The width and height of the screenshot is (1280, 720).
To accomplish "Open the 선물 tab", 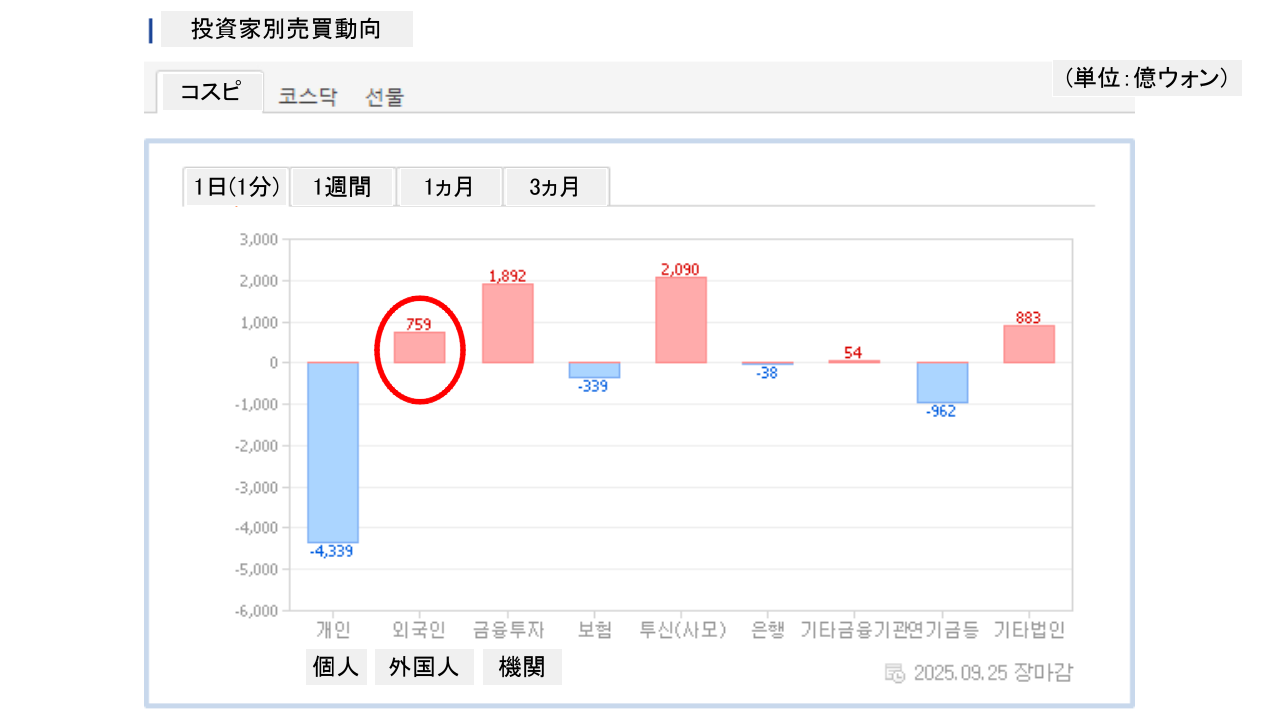I will (385, 97).
